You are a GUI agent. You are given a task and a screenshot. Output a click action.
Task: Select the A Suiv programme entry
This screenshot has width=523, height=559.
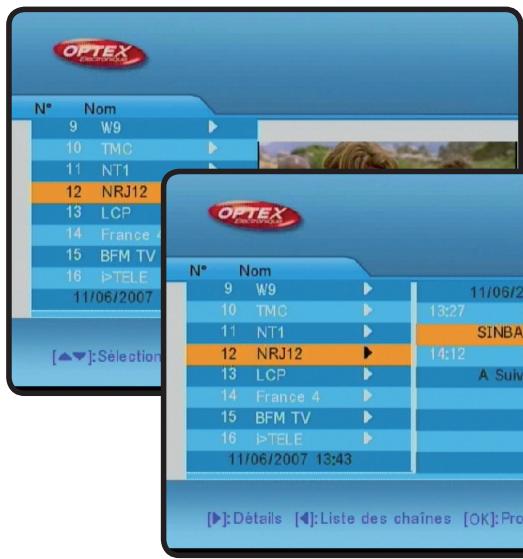[501, 375]
